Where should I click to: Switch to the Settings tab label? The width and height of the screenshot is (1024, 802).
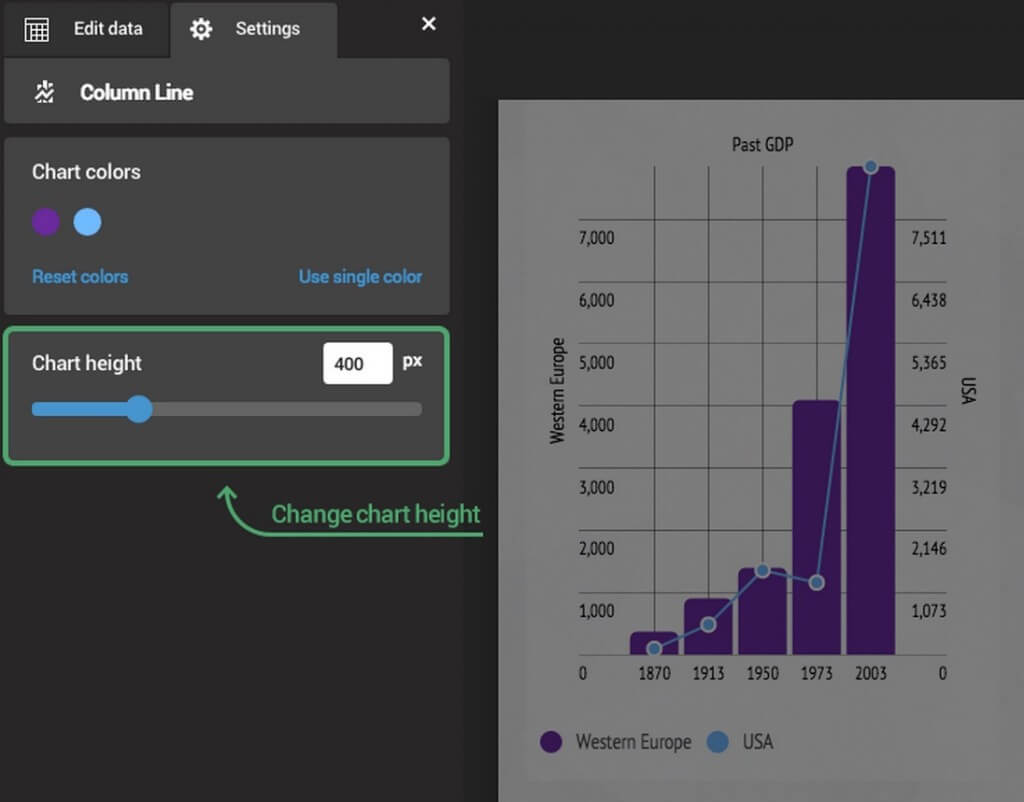click(x=267, y=29)
